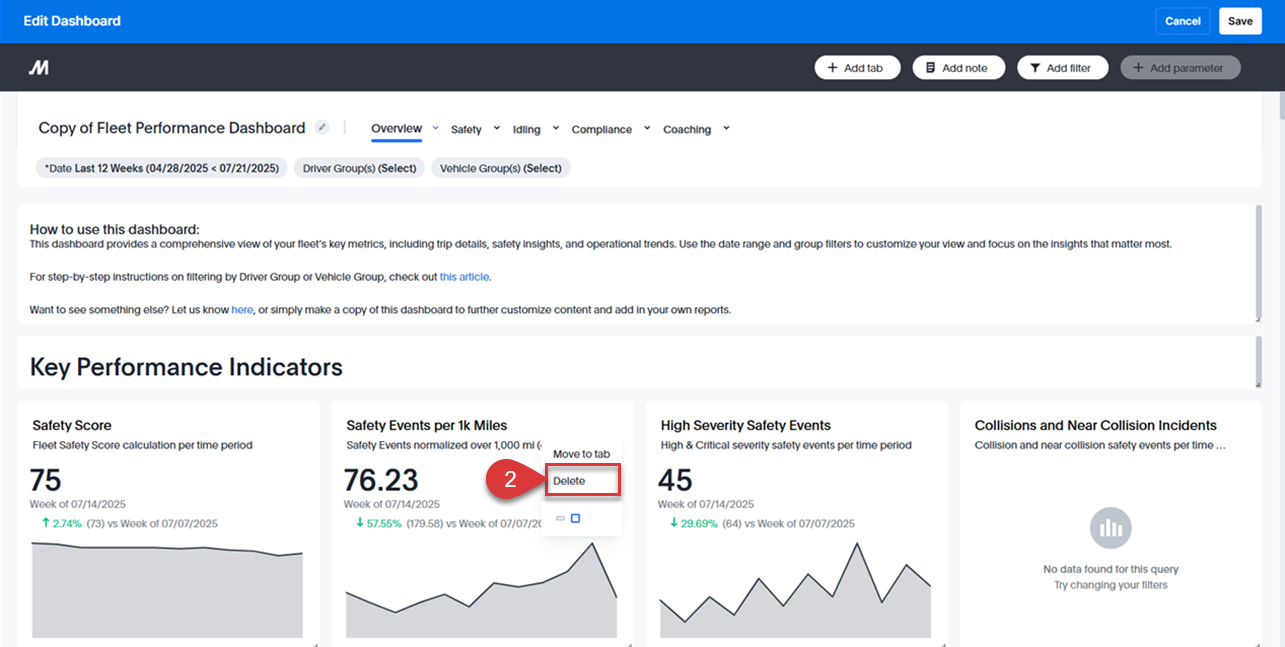Choose Delete from the tile menu
The height and width of the screenshot is (647, 1285).
(569, 481)
